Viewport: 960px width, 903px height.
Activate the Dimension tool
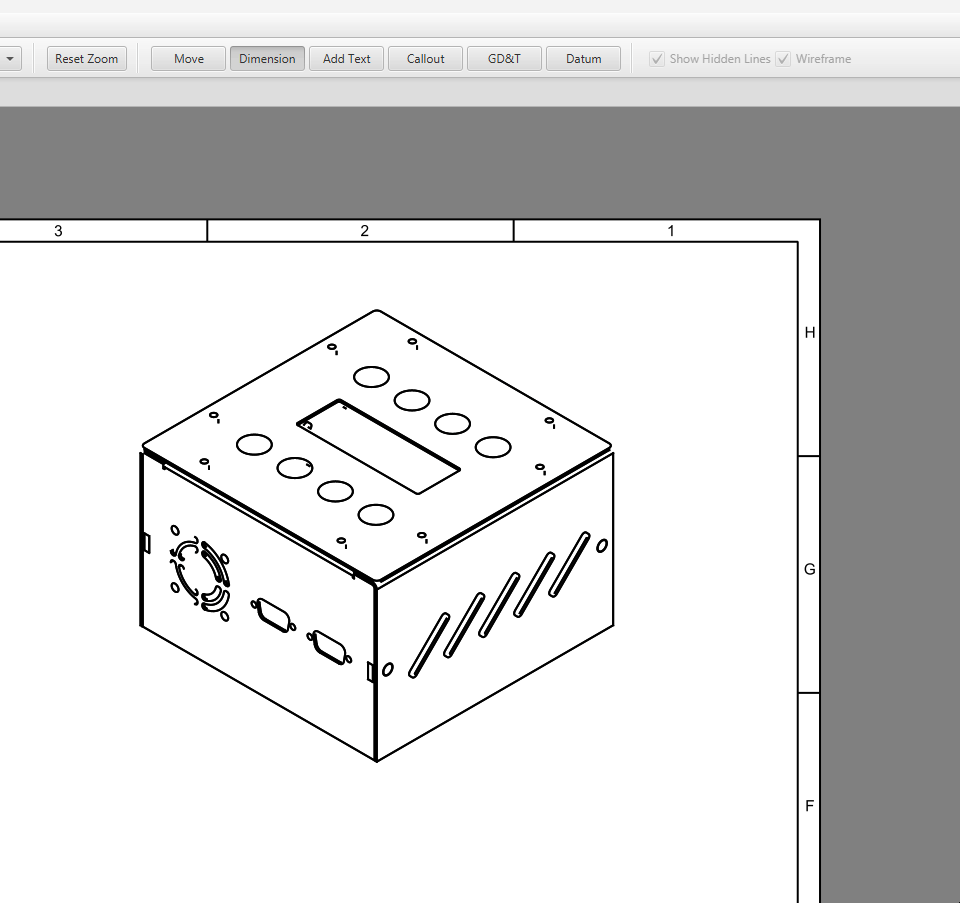[267, 59]
